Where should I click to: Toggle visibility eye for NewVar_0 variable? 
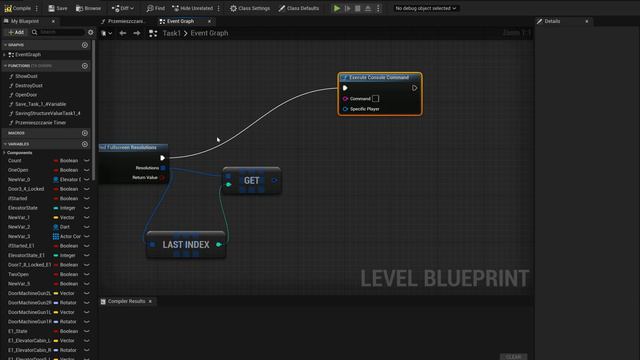click(87, 180)
